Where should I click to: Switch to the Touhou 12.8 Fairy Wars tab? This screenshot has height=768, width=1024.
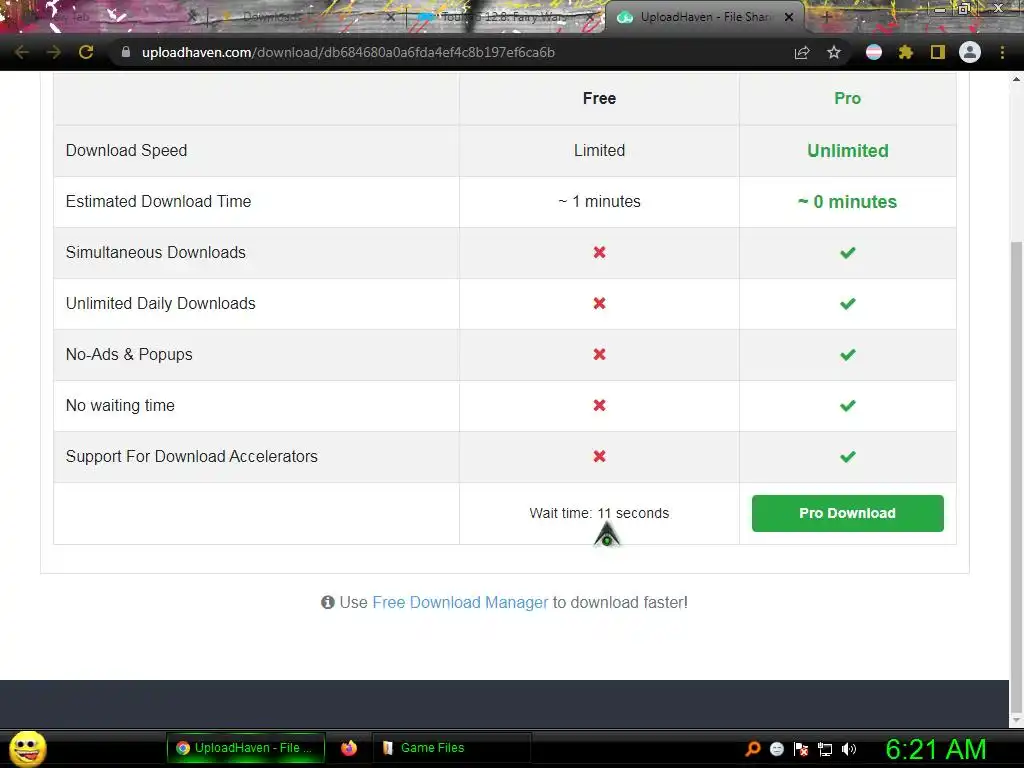click(501, 18)
